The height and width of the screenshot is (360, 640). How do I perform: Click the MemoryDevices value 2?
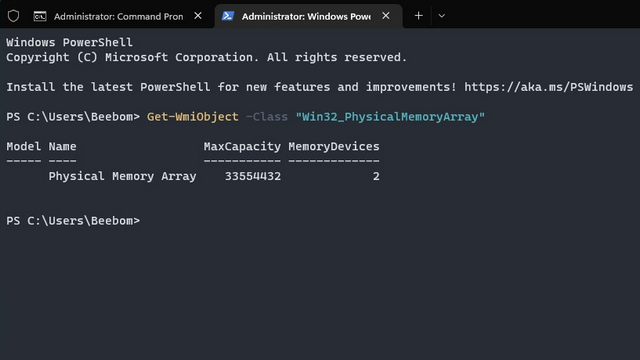point(376,176)
